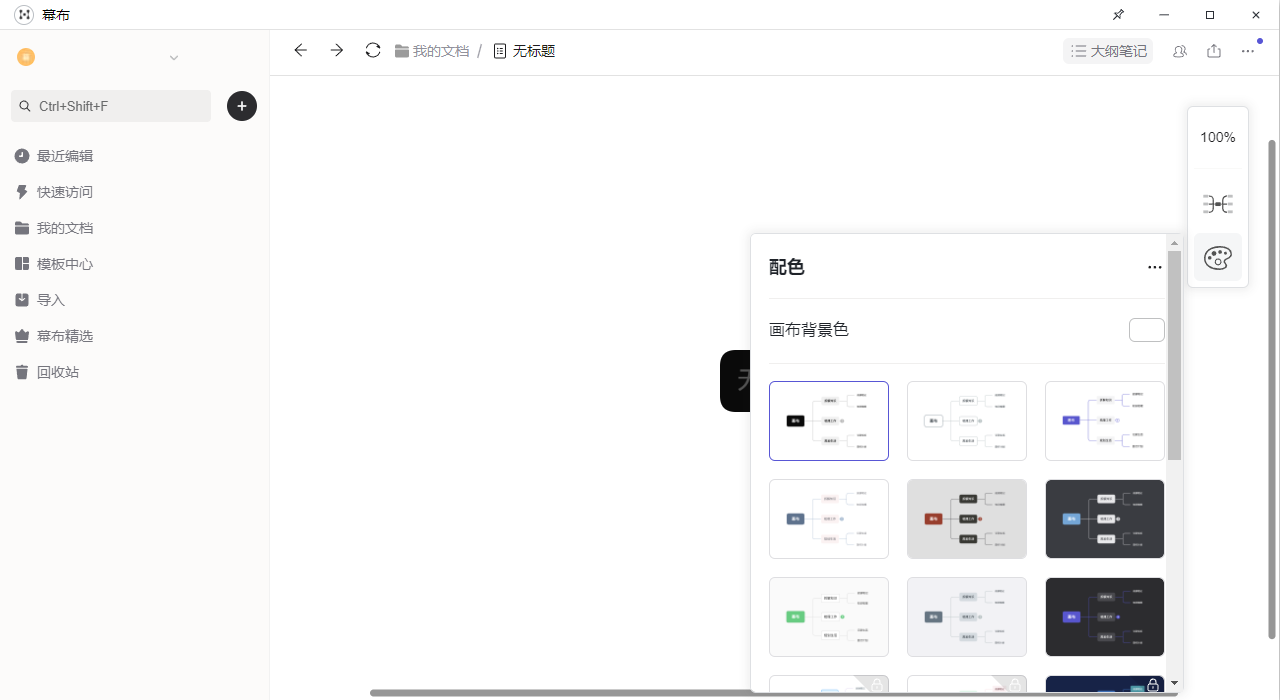This screenshot has width=1280, height=700.
Task: Create new document with plus button
Action: 242,106
